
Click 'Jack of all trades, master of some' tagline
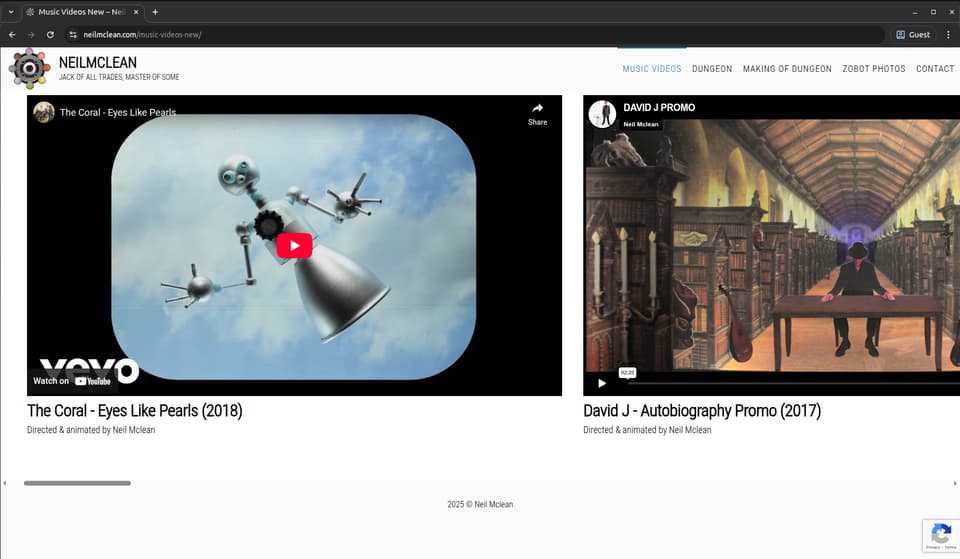(119, 77)
